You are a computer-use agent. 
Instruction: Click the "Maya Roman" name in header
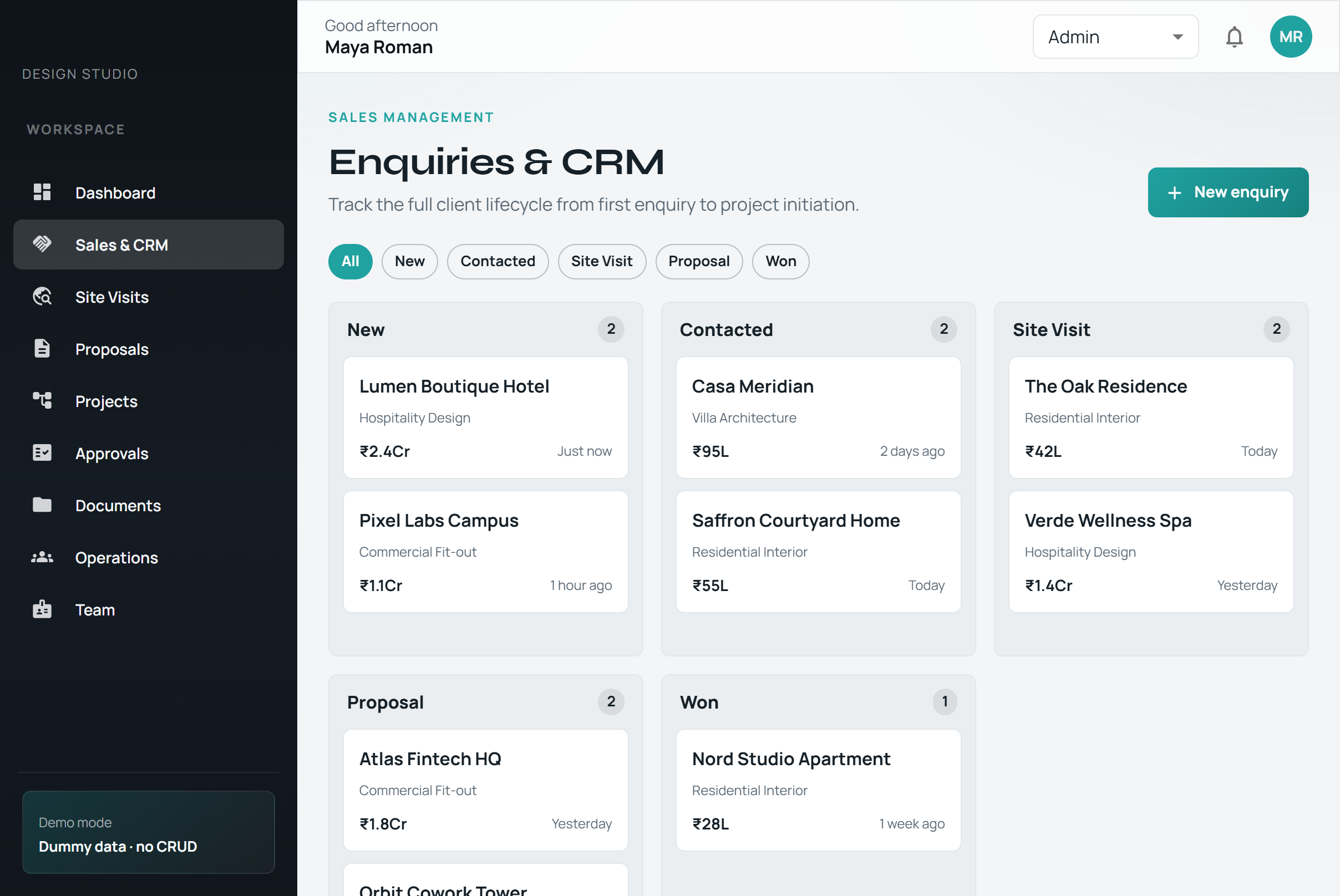pos(379,48)
